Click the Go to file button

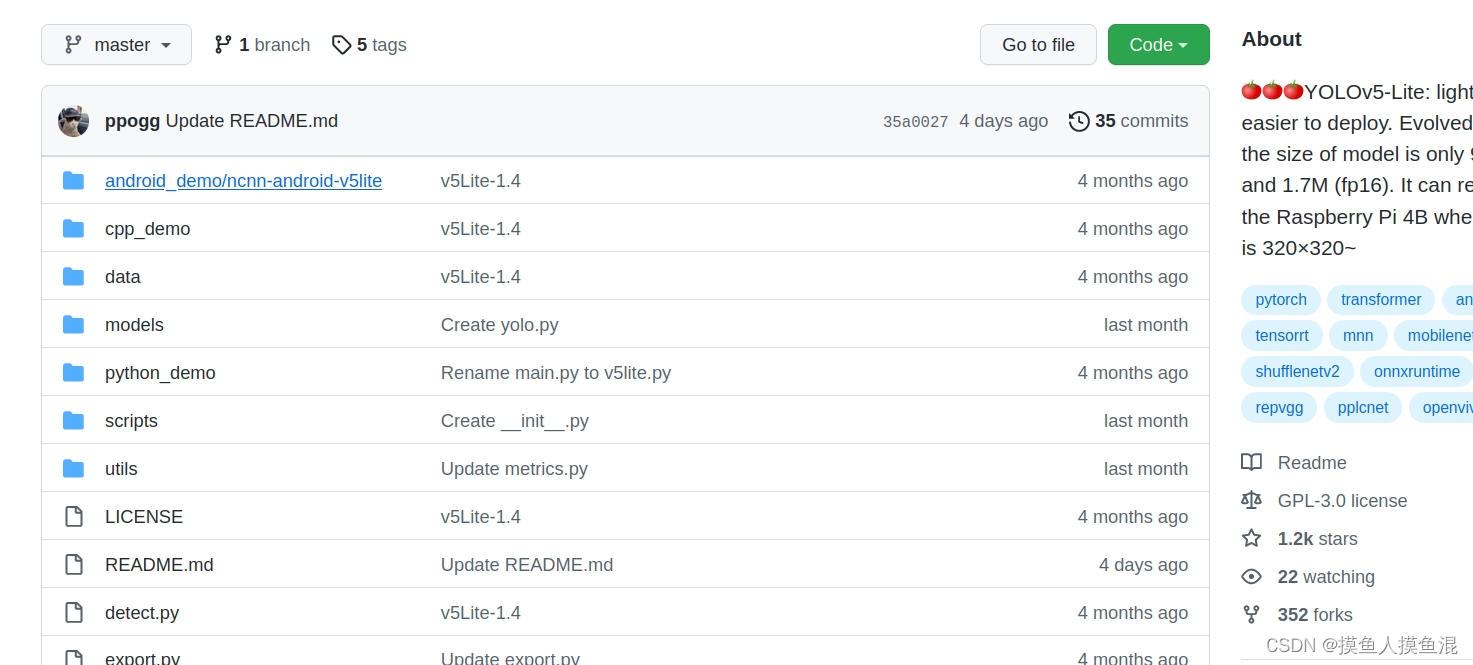1038,45
